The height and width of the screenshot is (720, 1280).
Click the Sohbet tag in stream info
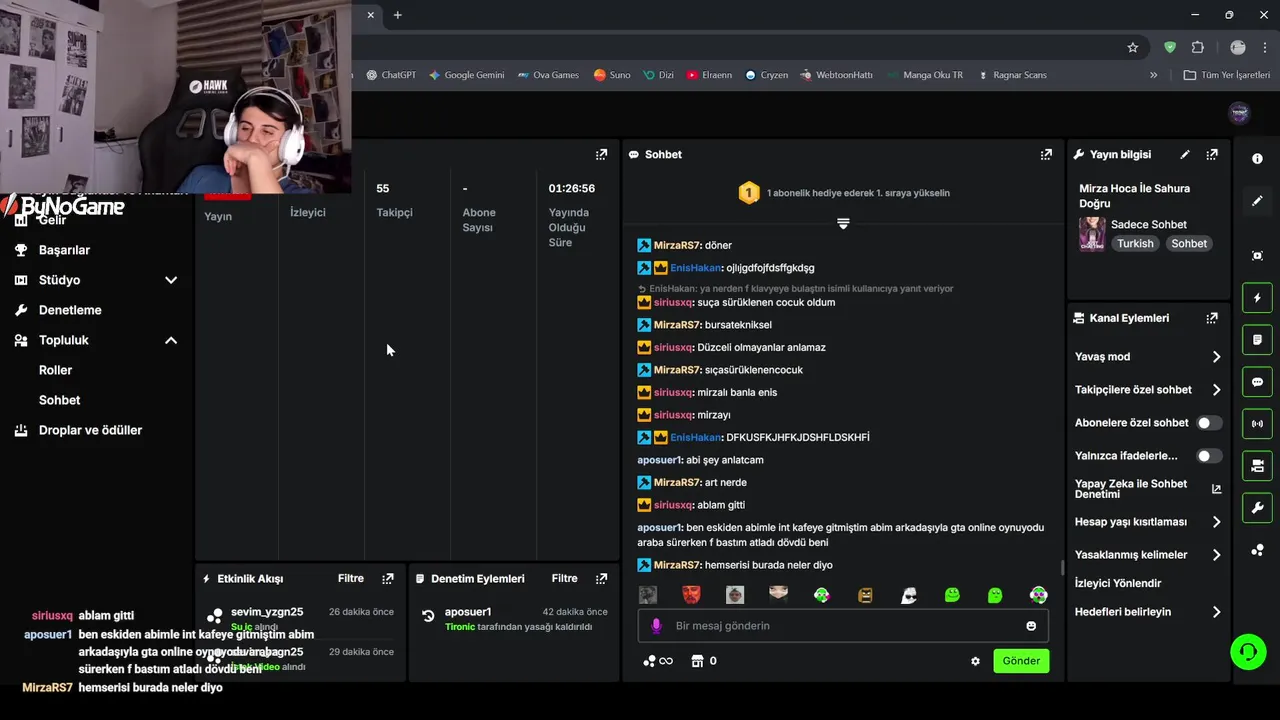coord(1189,243)
